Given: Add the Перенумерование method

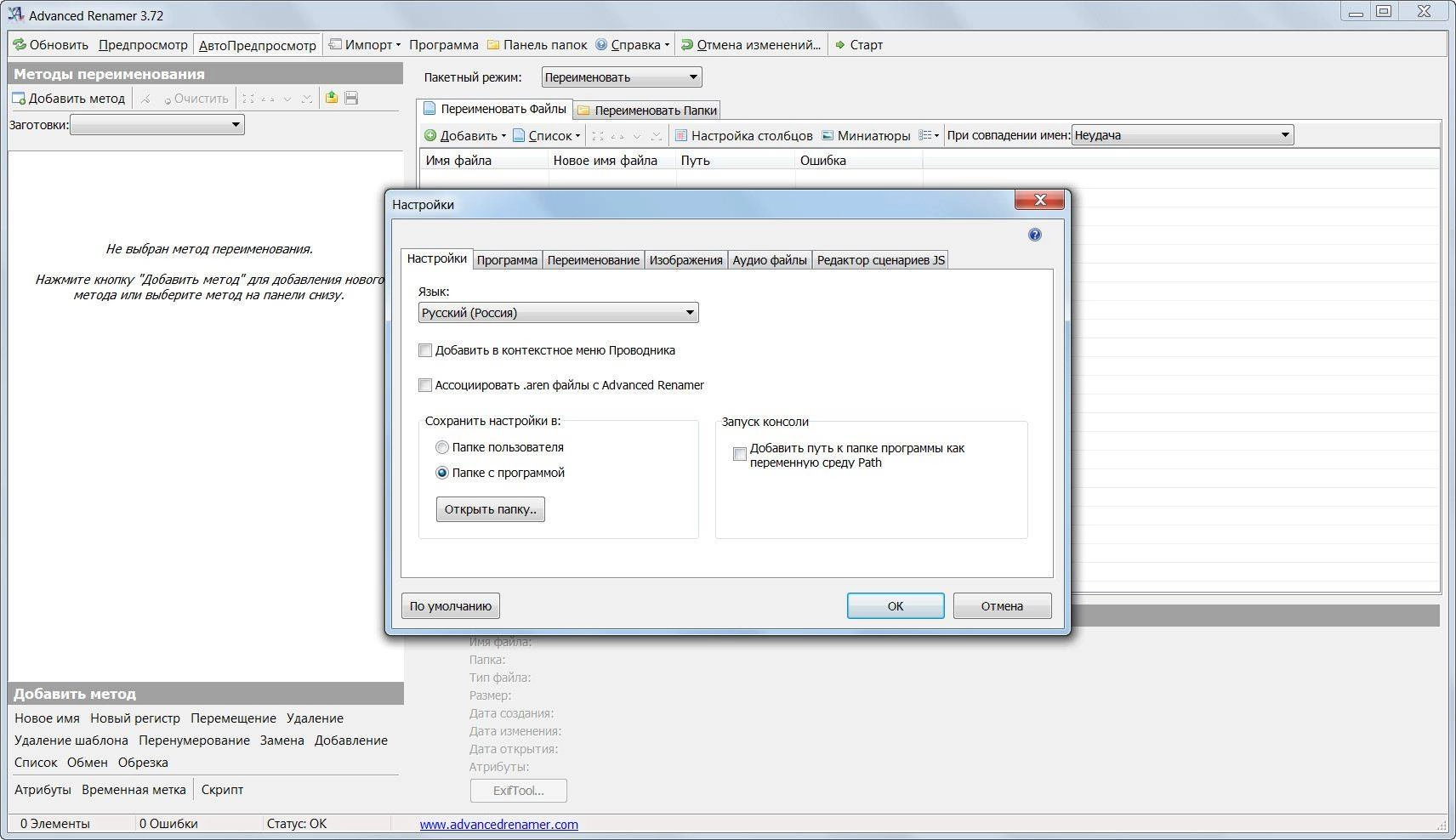Looking at the screenshot, I should click(194, 741).
